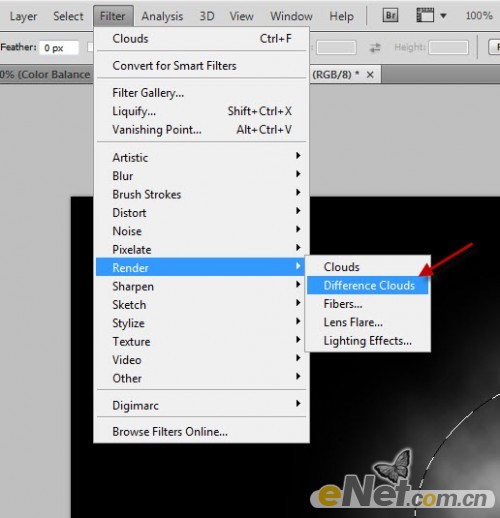Click the Feather value input field
The width and height of the screenshot is (500, 518).
pos(59,48)
